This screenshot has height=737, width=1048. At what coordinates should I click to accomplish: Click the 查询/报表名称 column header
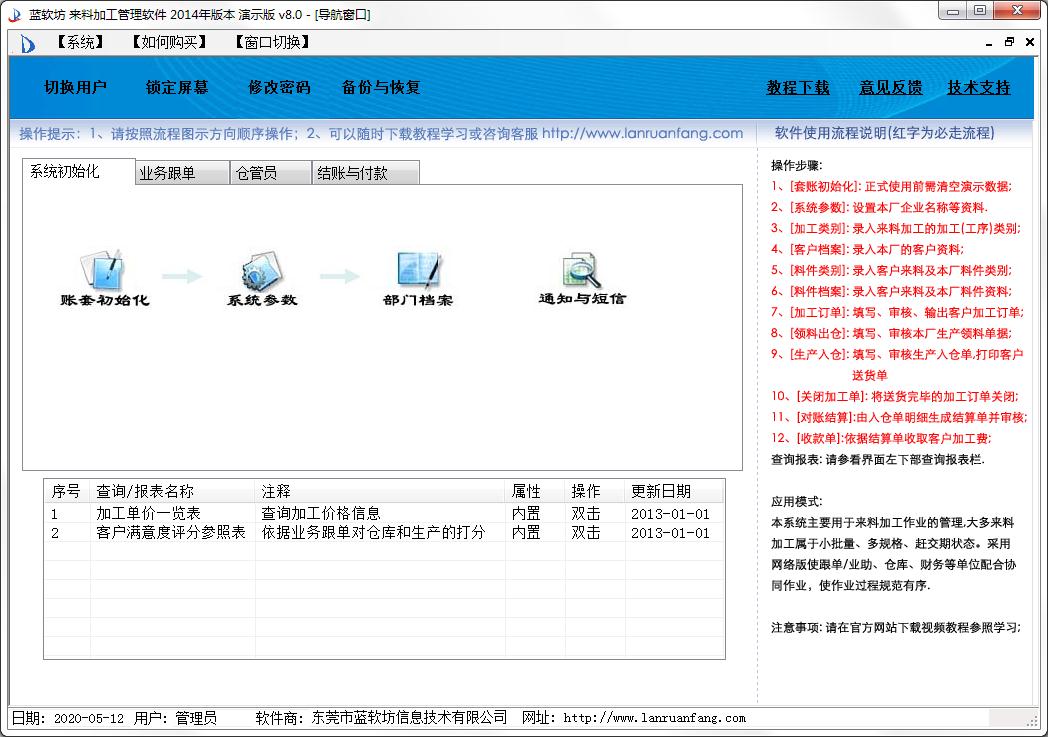point(172,491)
